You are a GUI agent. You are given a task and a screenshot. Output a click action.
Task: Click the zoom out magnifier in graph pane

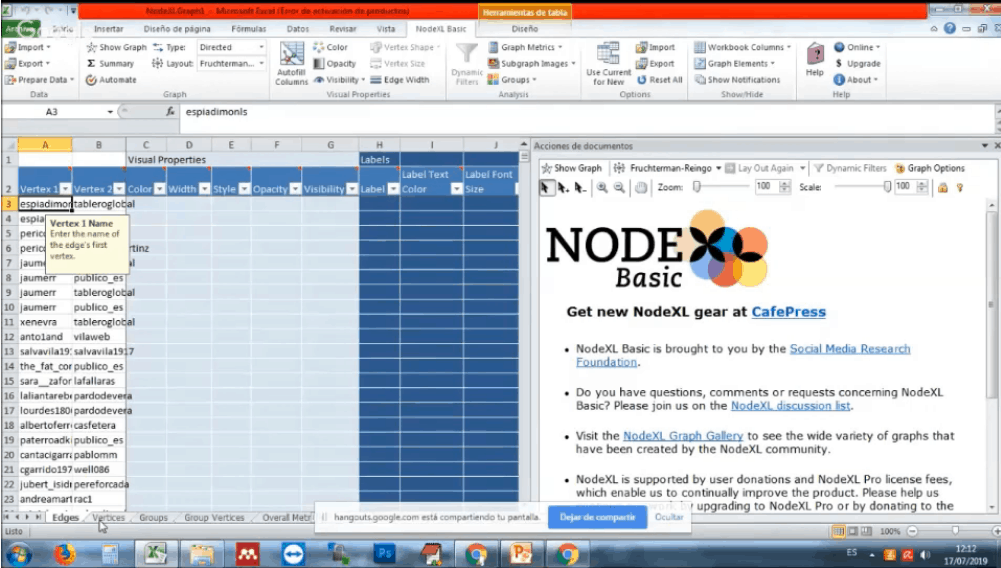tap(619, 187)
